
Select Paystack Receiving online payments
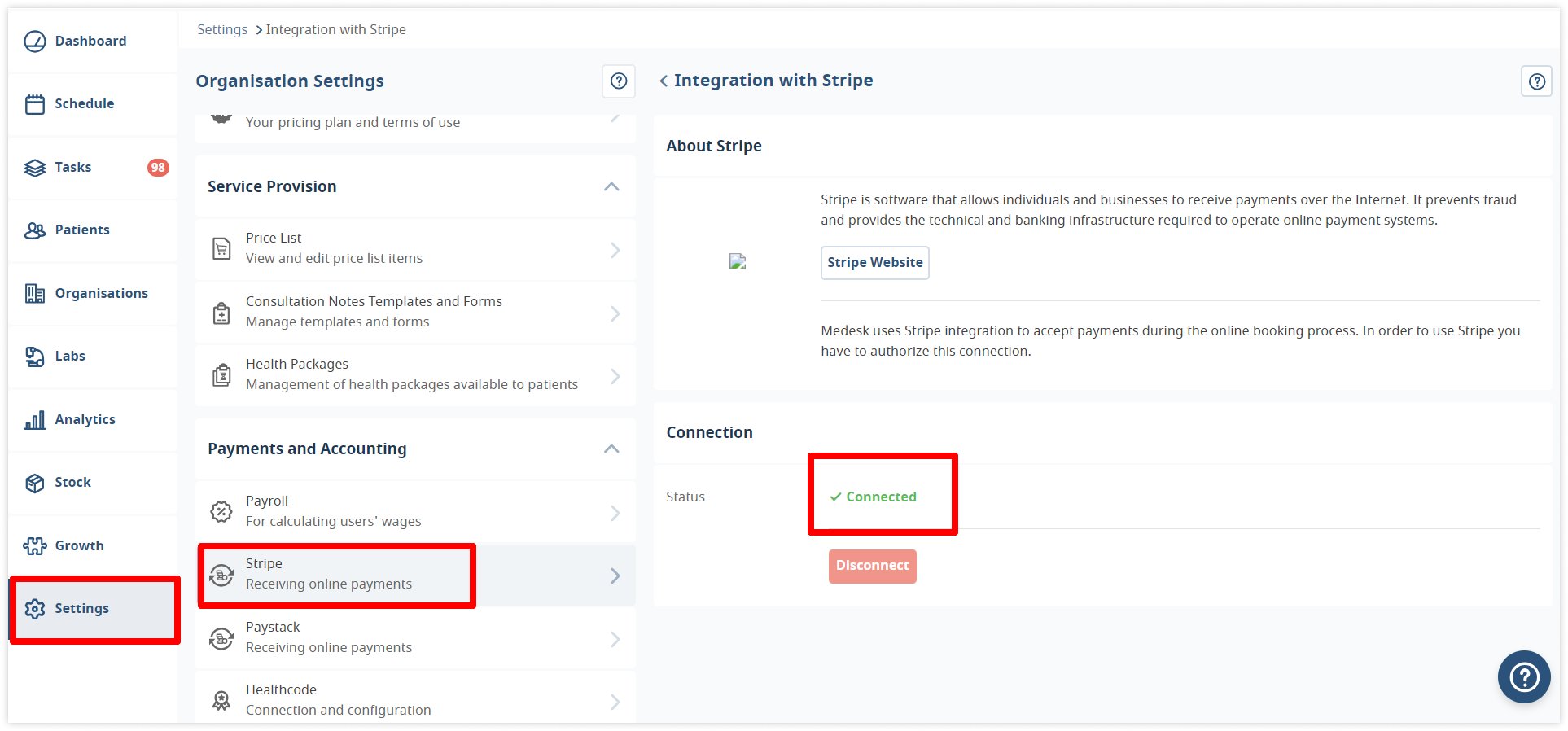click(415, 637)
